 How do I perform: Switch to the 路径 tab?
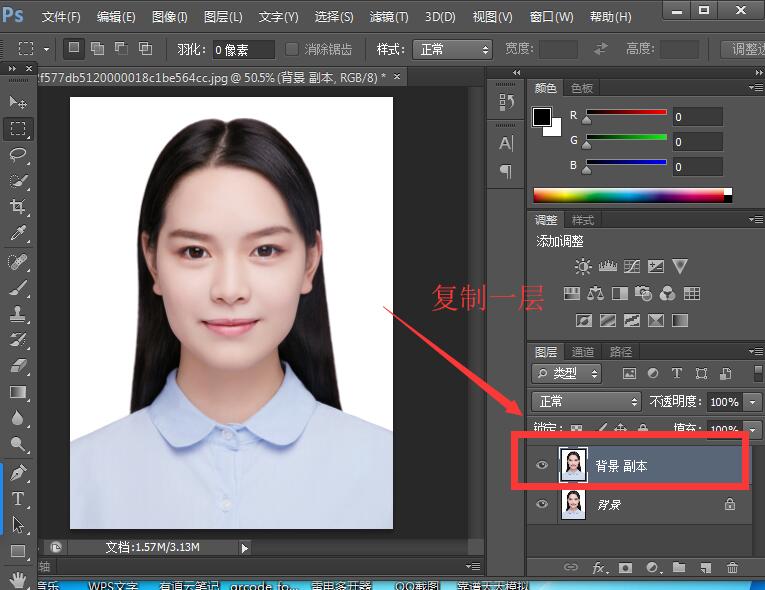point(621,352)
